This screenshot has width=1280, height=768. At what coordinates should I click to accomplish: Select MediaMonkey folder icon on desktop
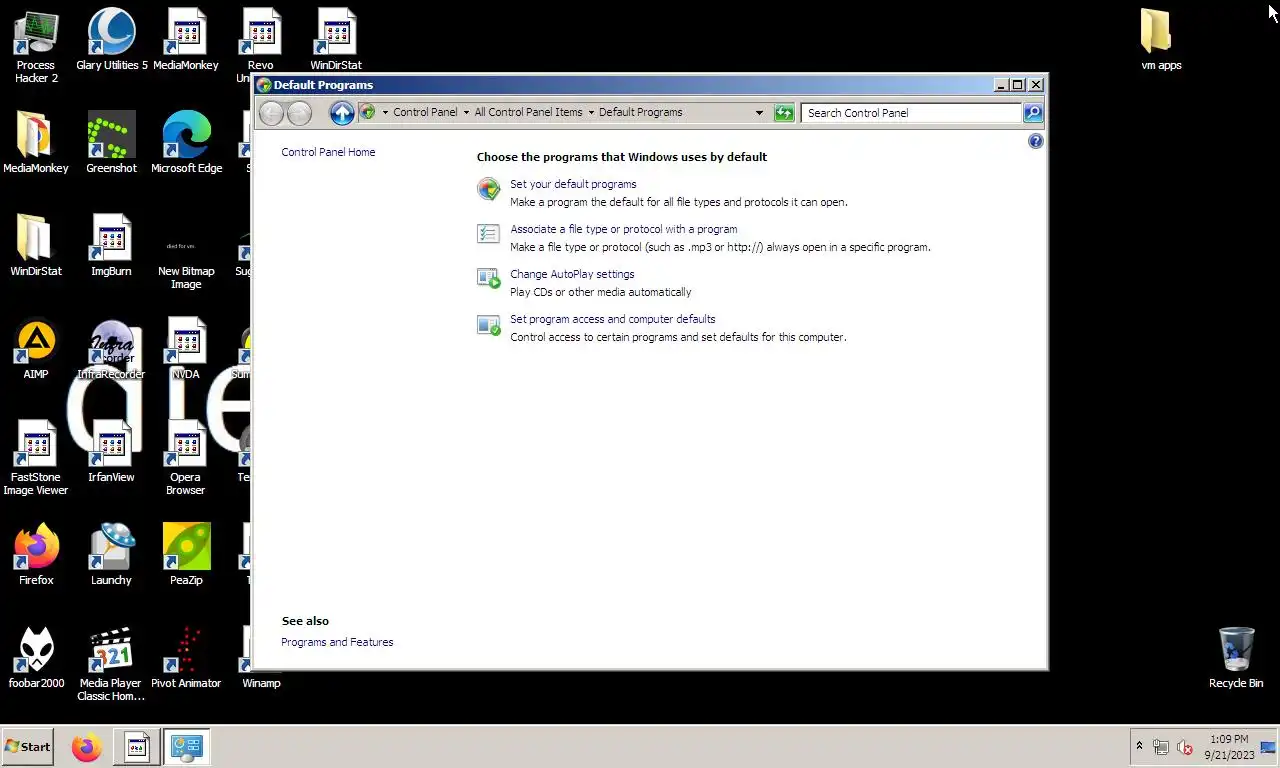point(36,143)
